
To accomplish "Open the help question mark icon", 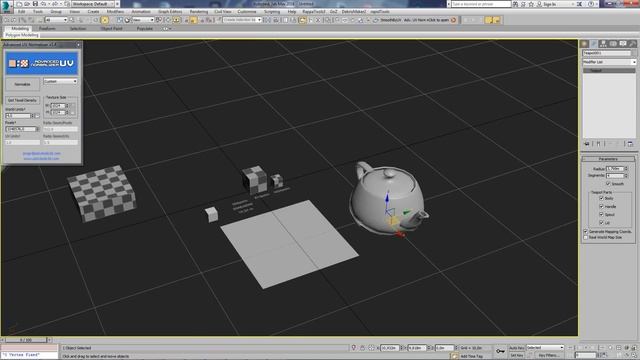I will click(x=591, y=4).
